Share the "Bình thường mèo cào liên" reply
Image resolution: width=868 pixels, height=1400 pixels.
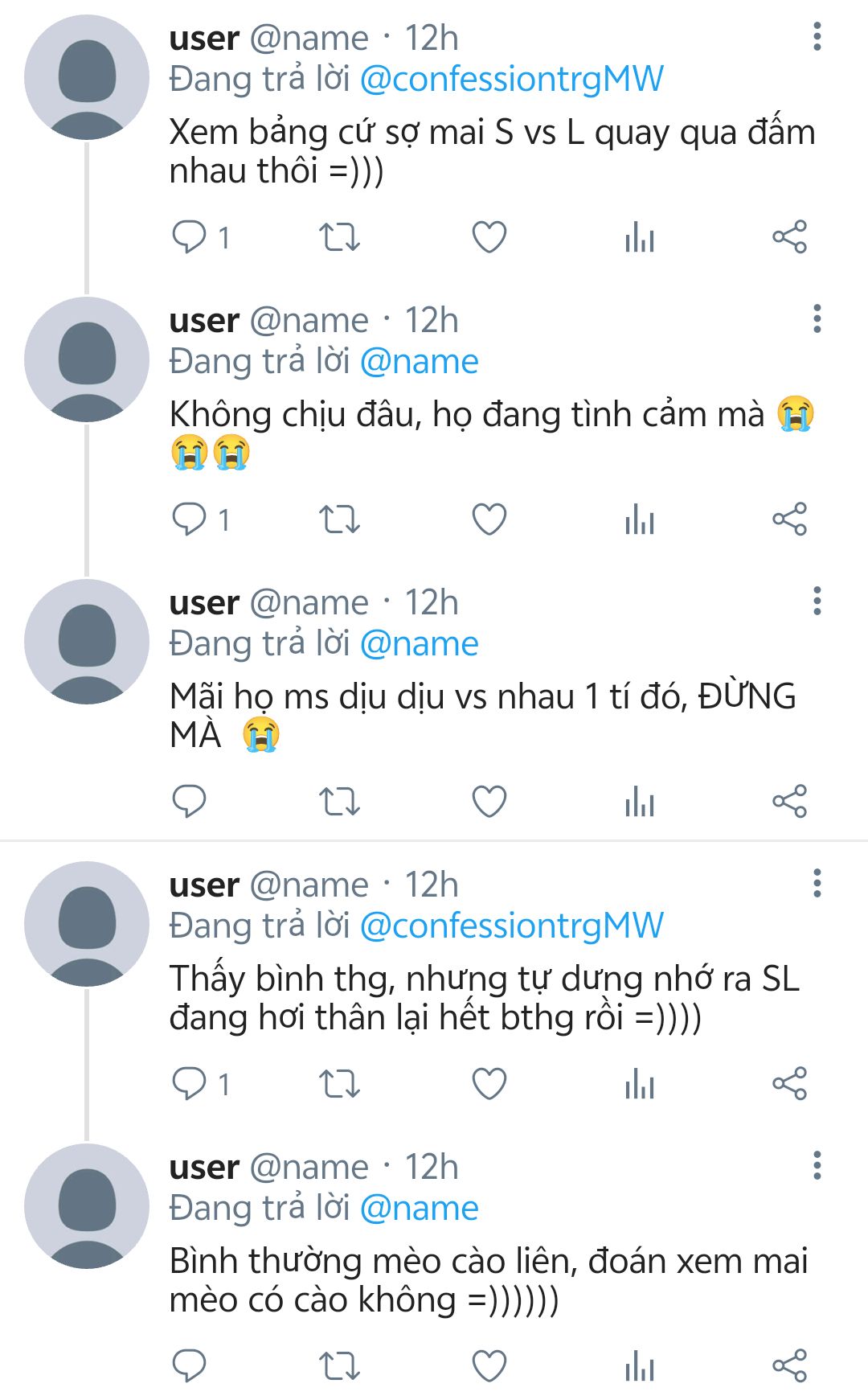click(x=789, y=1365)
